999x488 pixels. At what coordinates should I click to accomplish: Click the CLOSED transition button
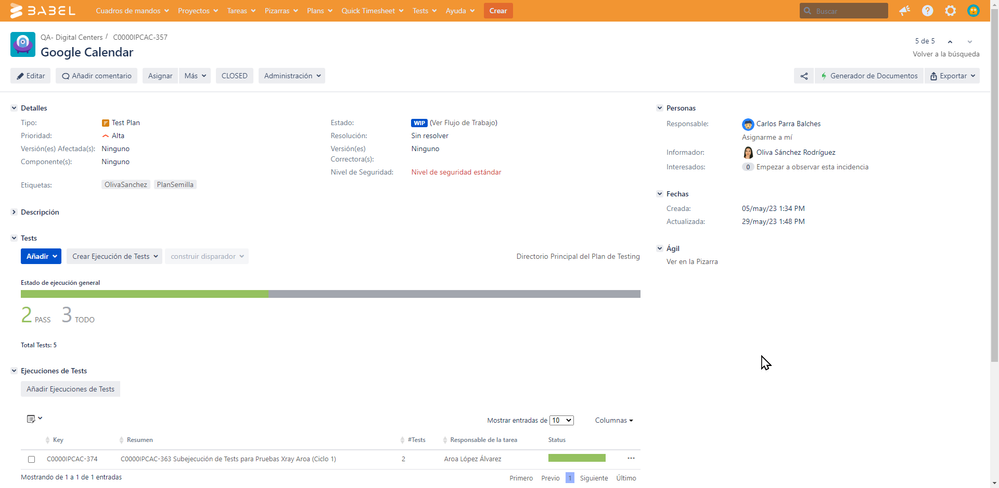pos(234,76)
